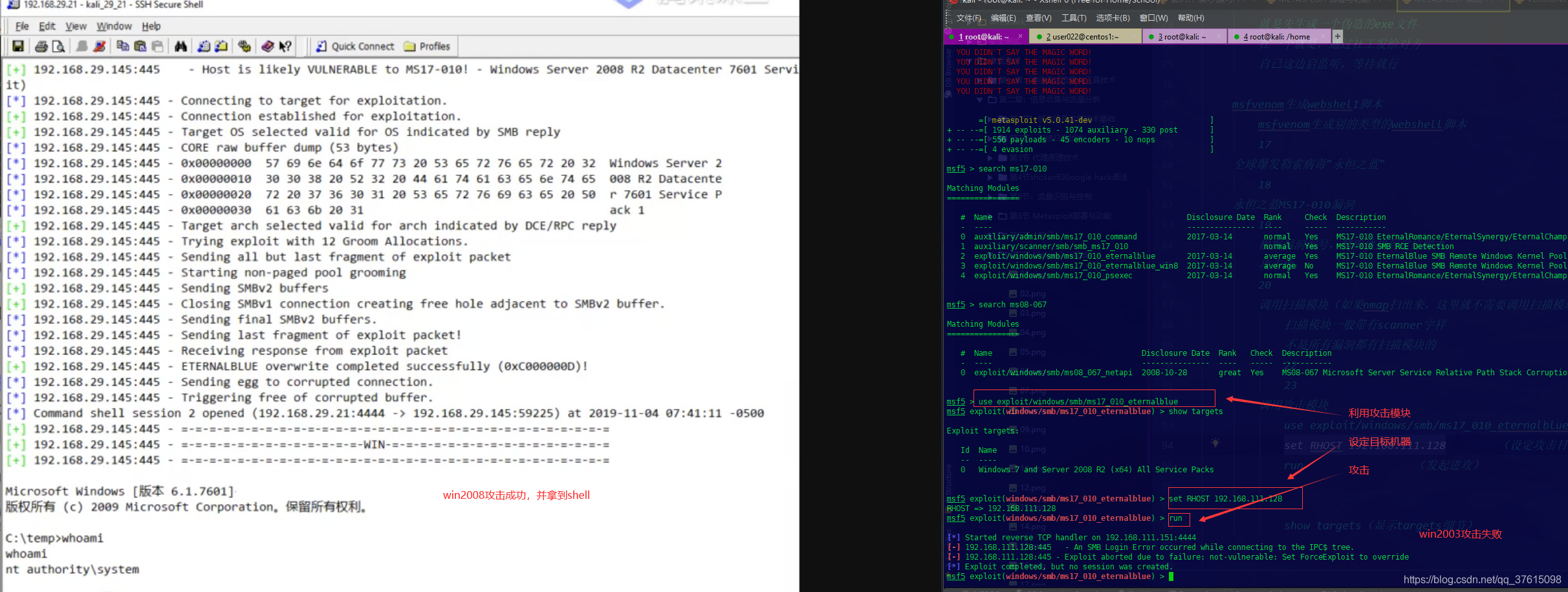Click the Print icon in SSH Secure Shell toolbar

pyautogui.click(x=41, y=46)
